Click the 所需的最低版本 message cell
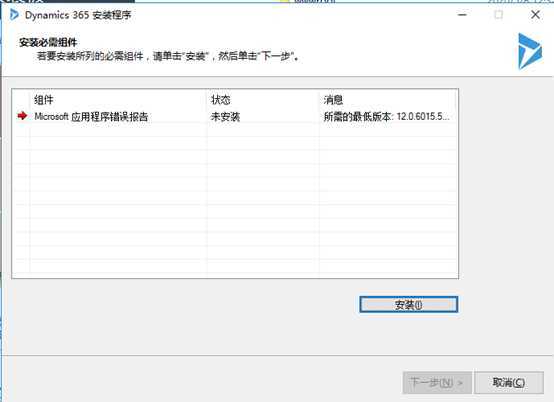Image resolution: width=554 pixels, height=402 pixels. pyautogui.click(x=387, y=117)
